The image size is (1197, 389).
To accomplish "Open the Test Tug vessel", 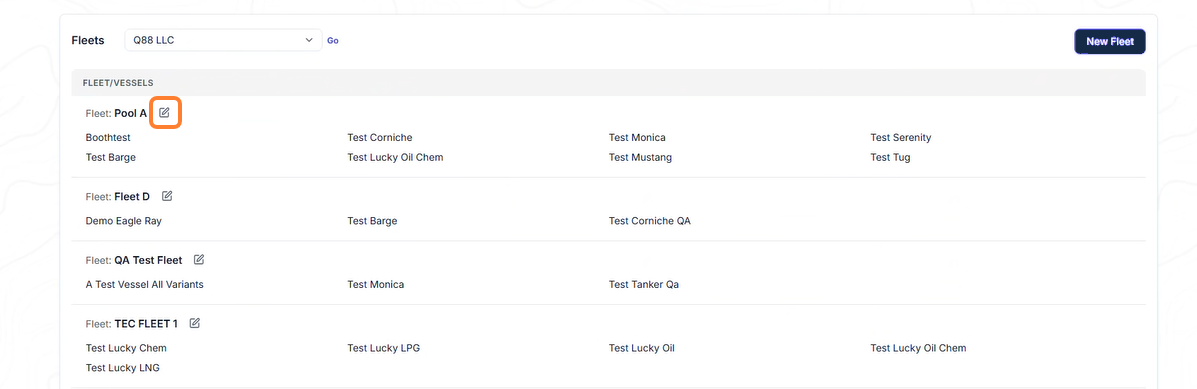I will pos(890,157).
